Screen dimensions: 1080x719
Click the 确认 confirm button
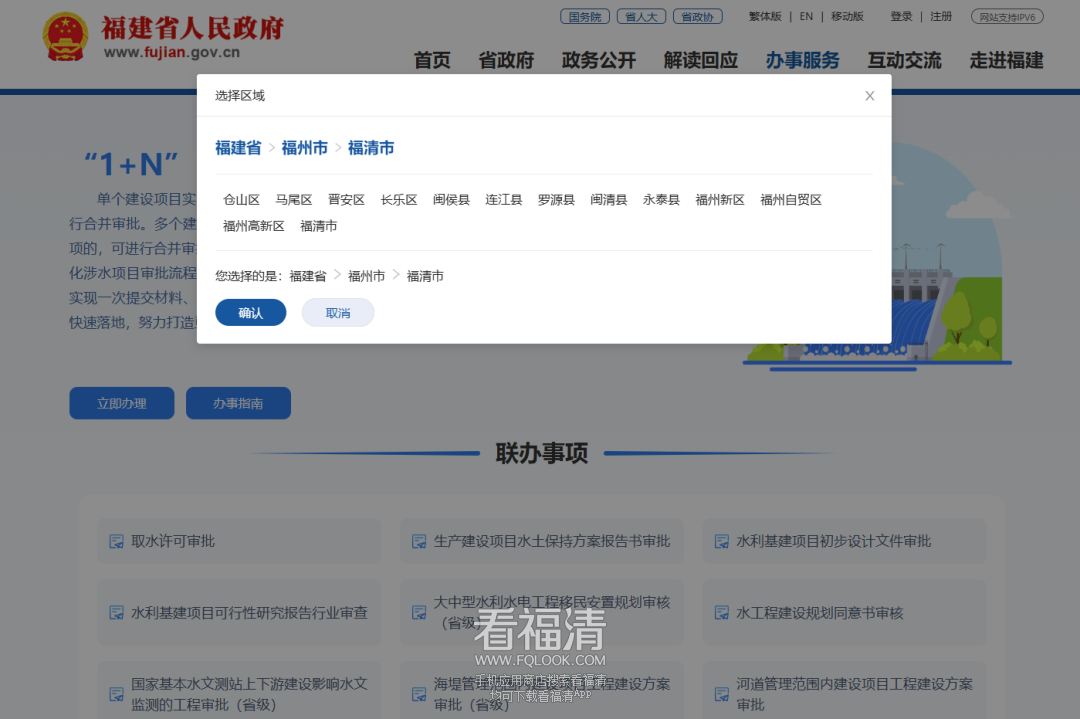coord(251,313)
